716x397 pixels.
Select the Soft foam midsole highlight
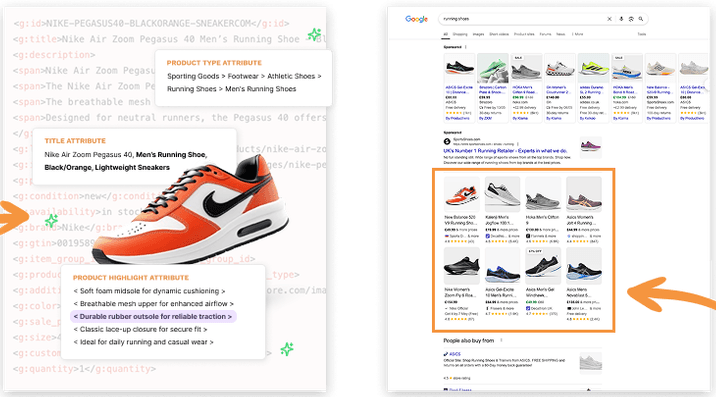(x=149, y=291)
